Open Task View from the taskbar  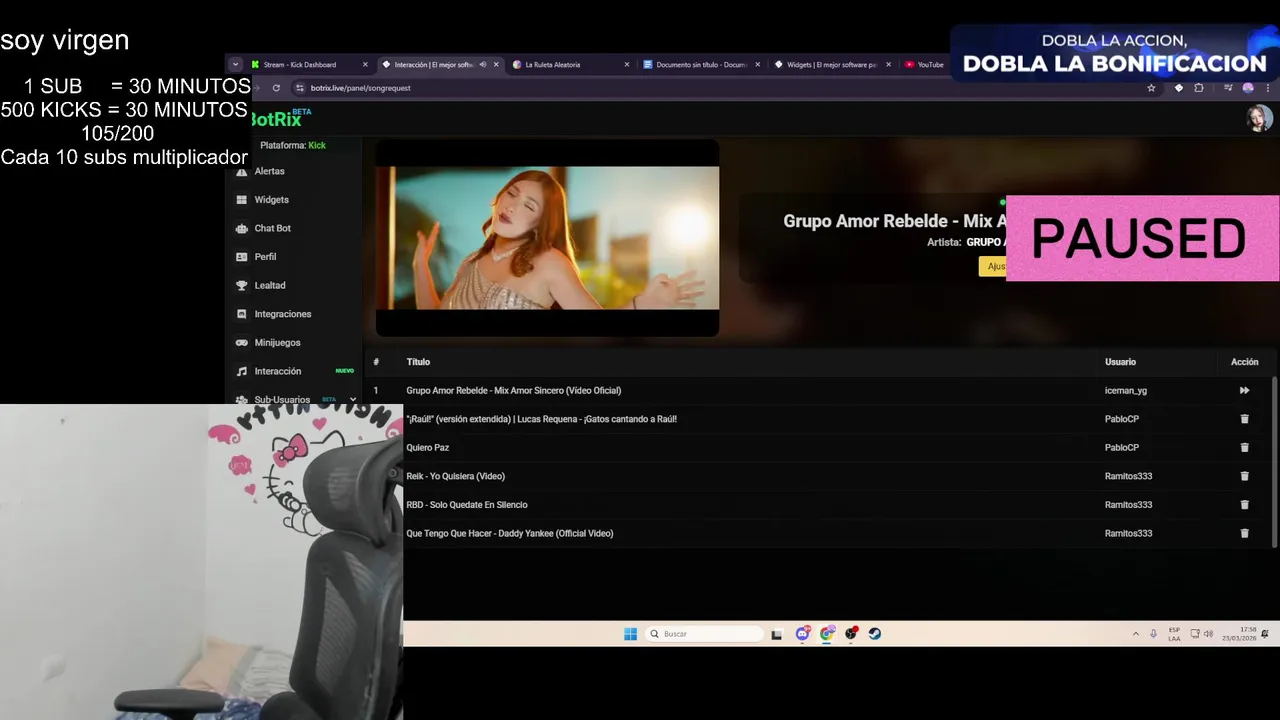[x=776, y=634]
